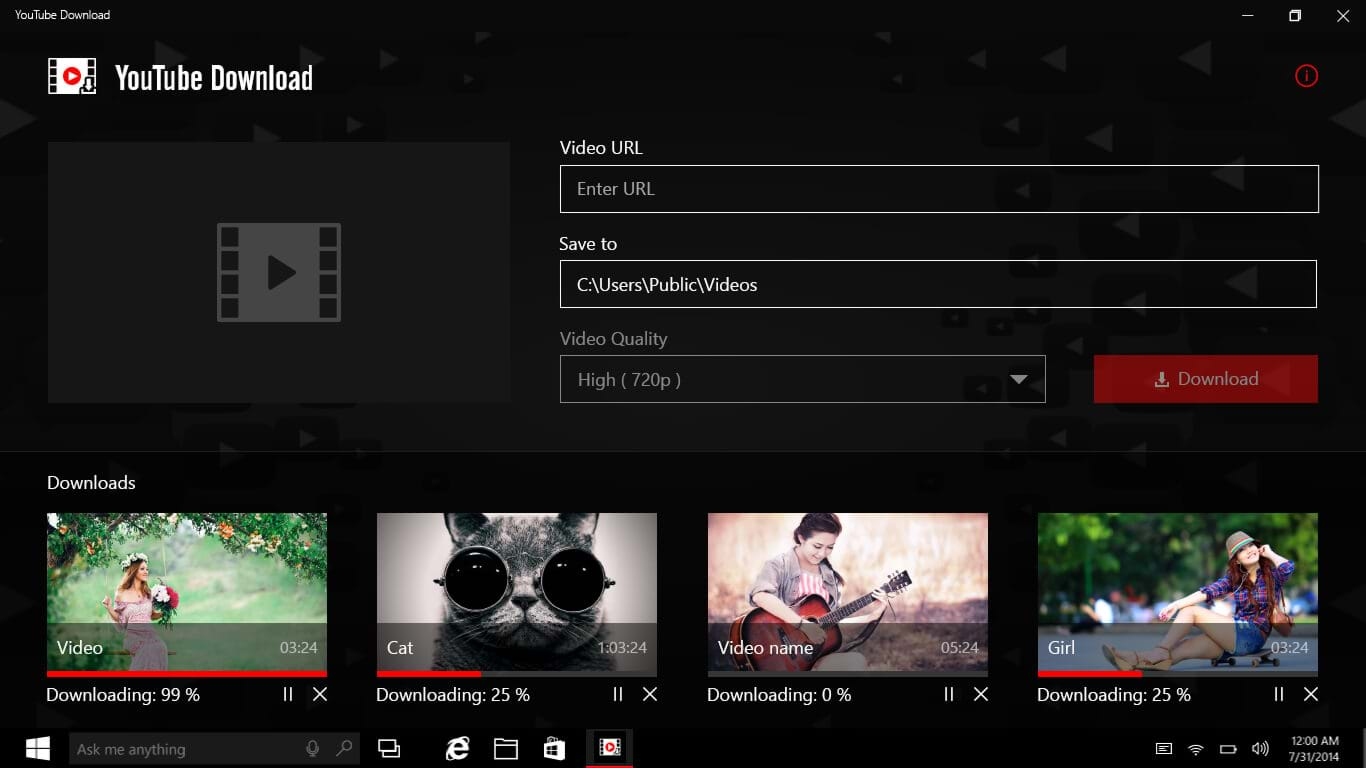The image size is (1366, 768).
Task: Click the magnifier icon in taskbar search
Action: 344,749
